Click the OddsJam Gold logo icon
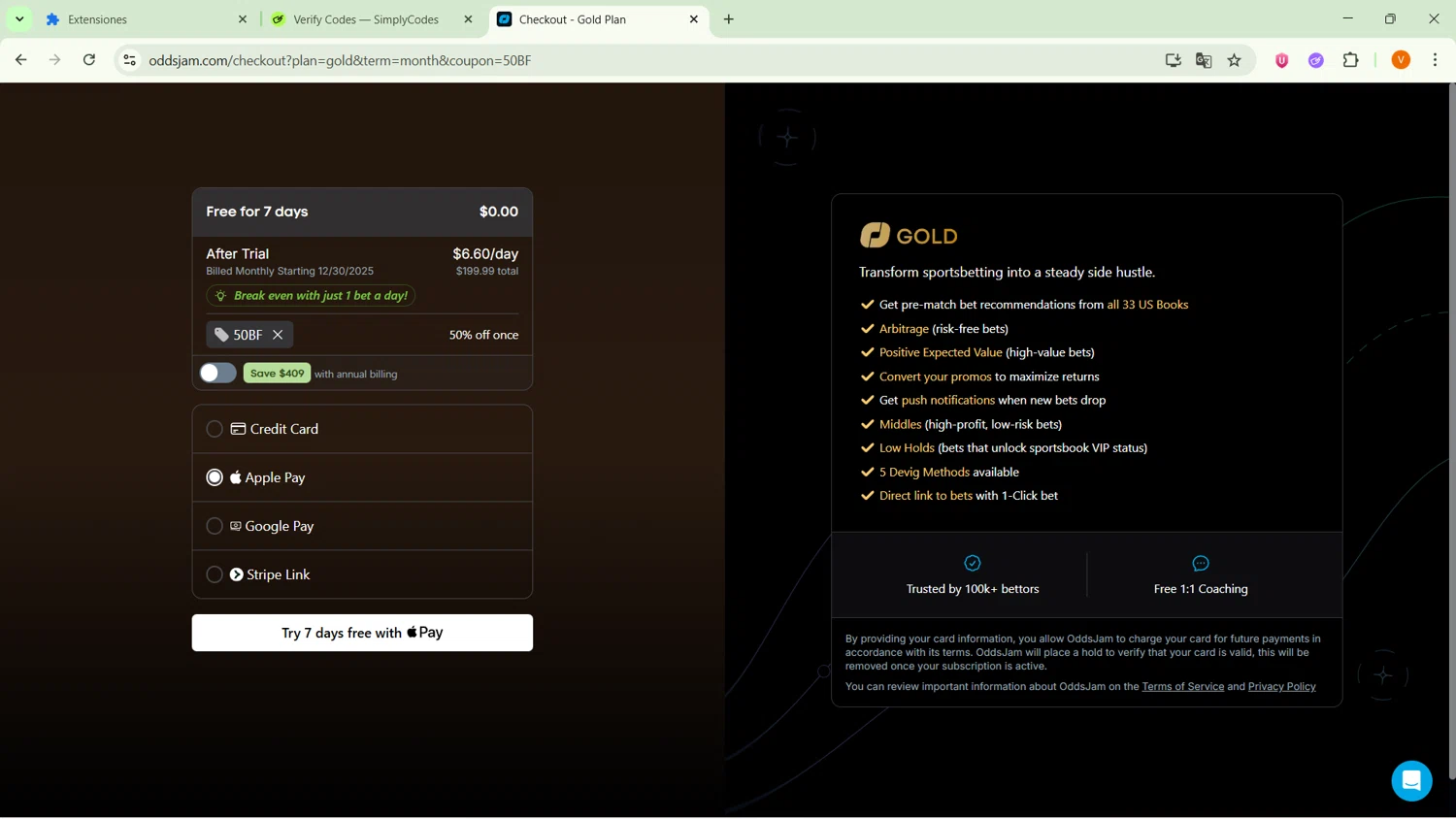The width and height of the screenshot is (1456, 819). click(x=875, y=235)
